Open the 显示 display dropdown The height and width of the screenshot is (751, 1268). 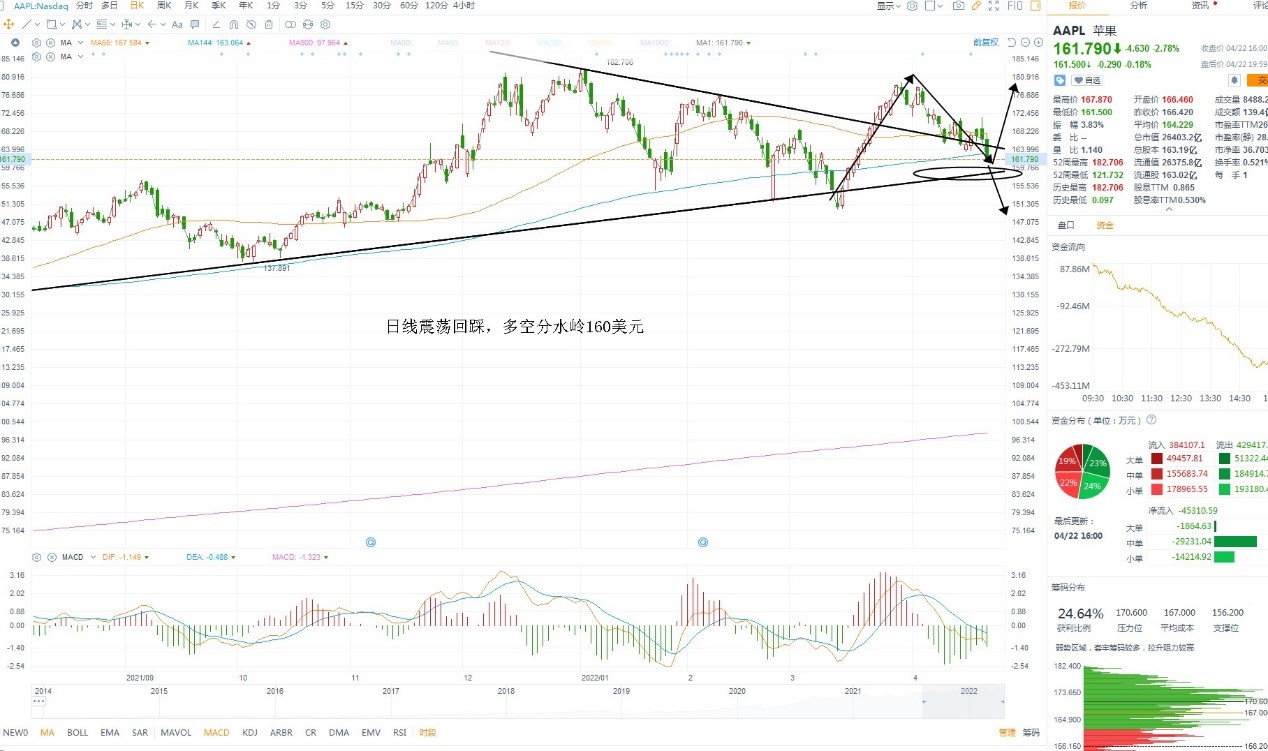click(x=888, y=6)
